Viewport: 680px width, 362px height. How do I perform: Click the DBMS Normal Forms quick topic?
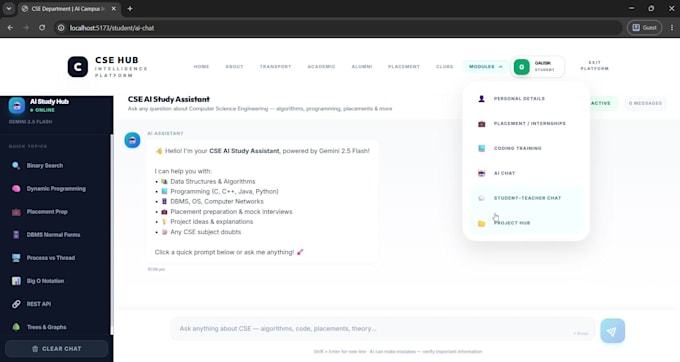tap(56, 235)
